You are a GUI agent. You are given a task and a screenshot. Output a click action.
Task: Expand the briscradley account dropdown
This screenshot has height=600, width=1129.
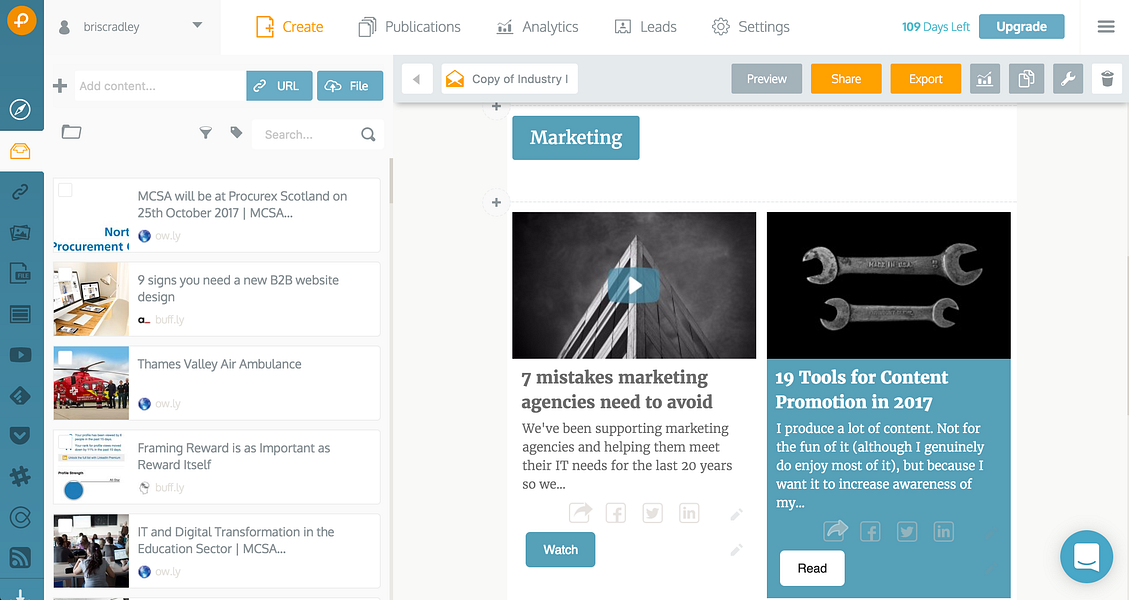point(197,26)
